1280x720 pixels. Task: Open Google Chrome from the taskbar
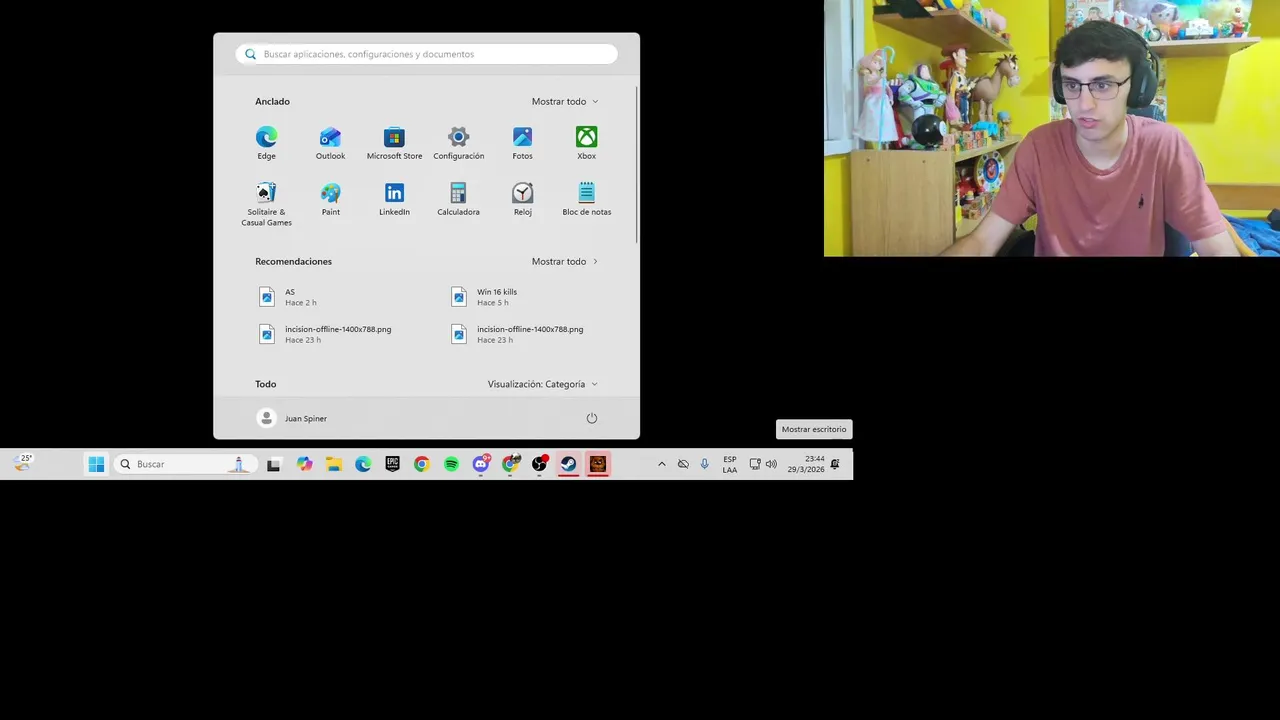tap(422, 464)
